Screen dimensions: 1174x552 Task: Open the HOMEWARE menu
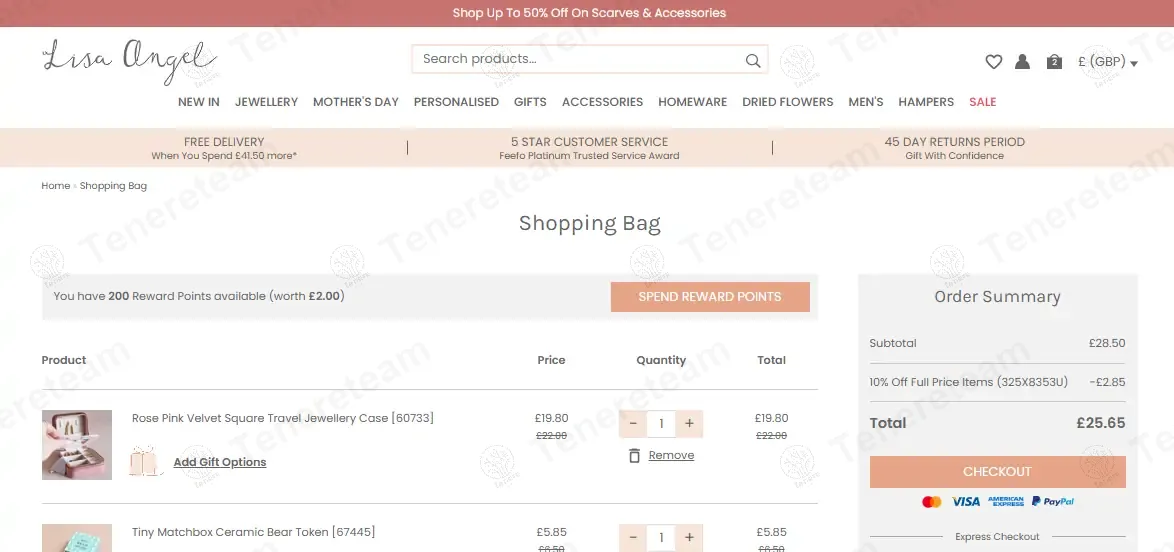(x=693, y=102)
